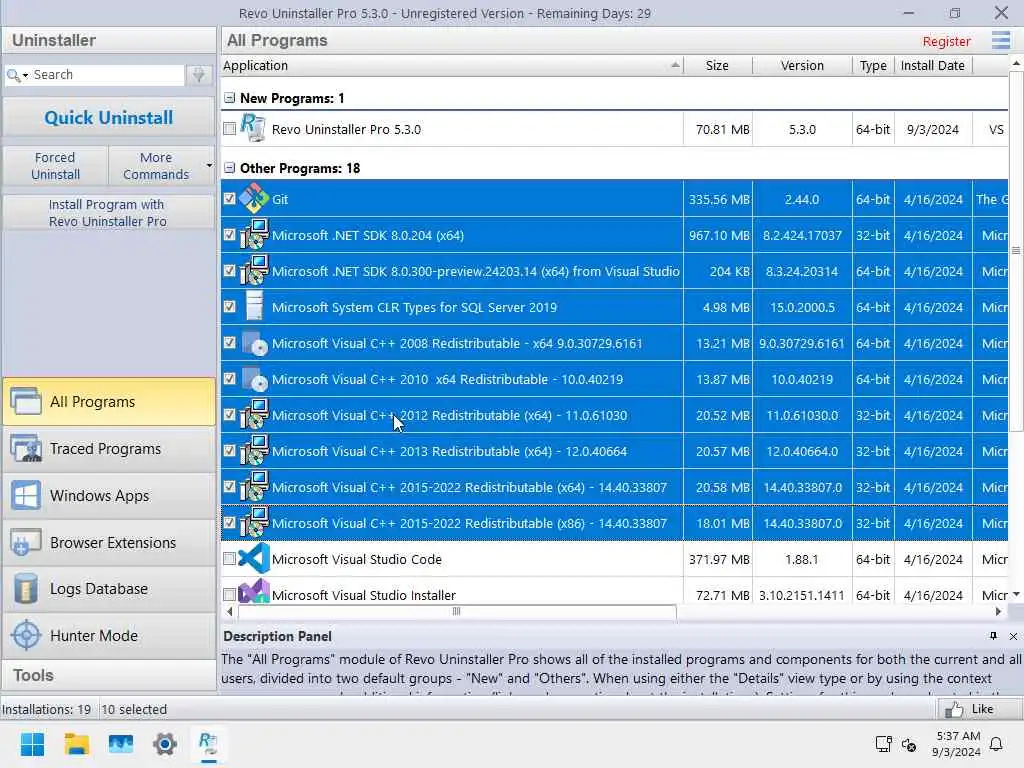Viewport: 1024px width, 768px height.
Task: Uncheck System CLR Types for SQL Server checkbox
Action: [x=229, y=306]
